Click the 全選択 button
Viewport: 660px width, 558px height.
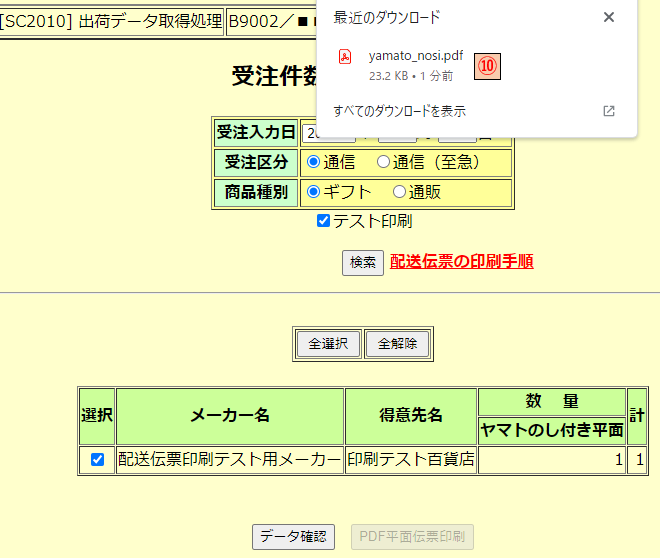(x=328, y=344)
